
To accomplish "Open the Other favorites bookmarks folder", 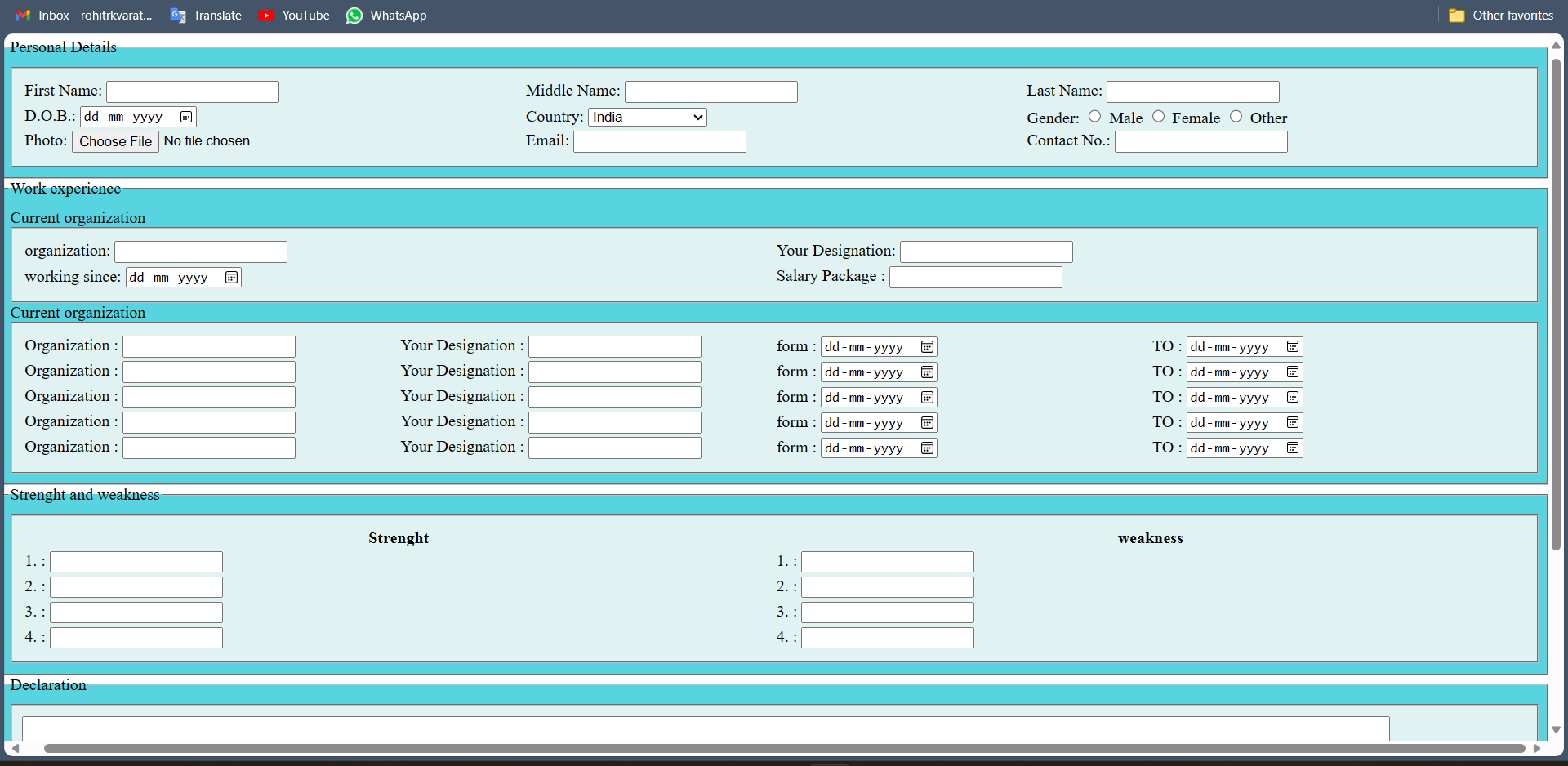I will click(1501, 16).
